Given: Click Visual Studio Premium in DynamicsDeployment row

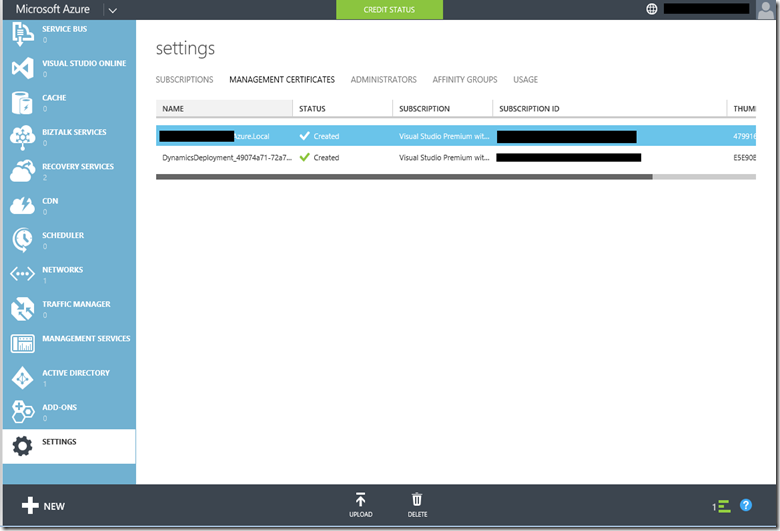Looking at the screenshot, I should [444, 158].
